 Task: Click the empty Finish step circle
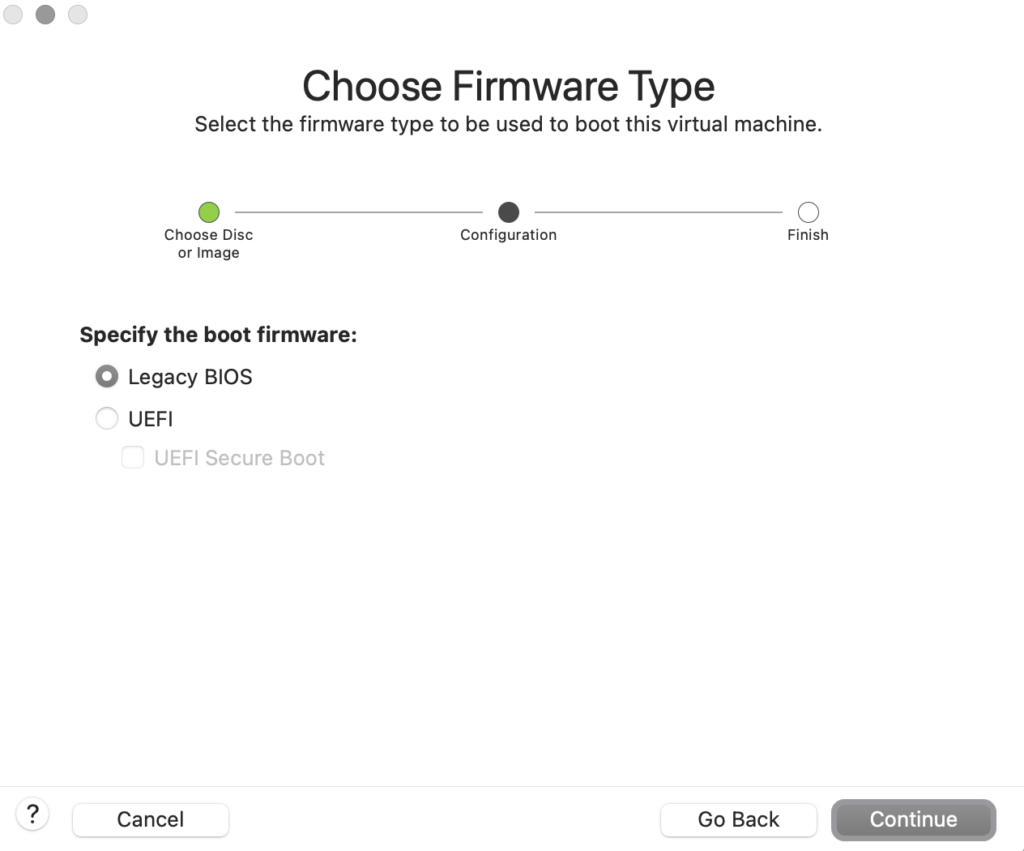tap(808, 212)
